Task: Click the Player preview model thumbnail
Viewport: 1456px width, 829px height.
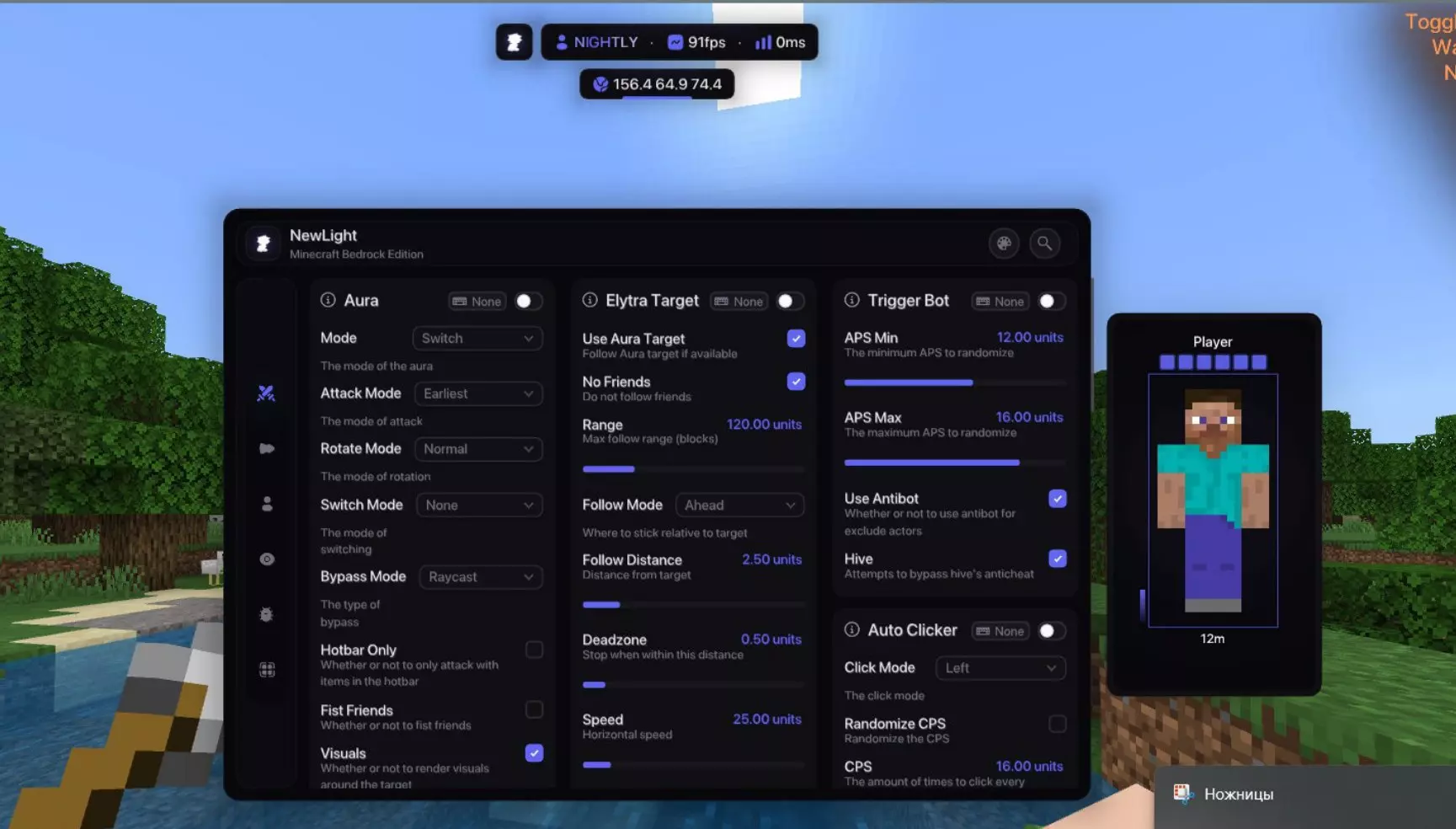Action: [1213, 500]
